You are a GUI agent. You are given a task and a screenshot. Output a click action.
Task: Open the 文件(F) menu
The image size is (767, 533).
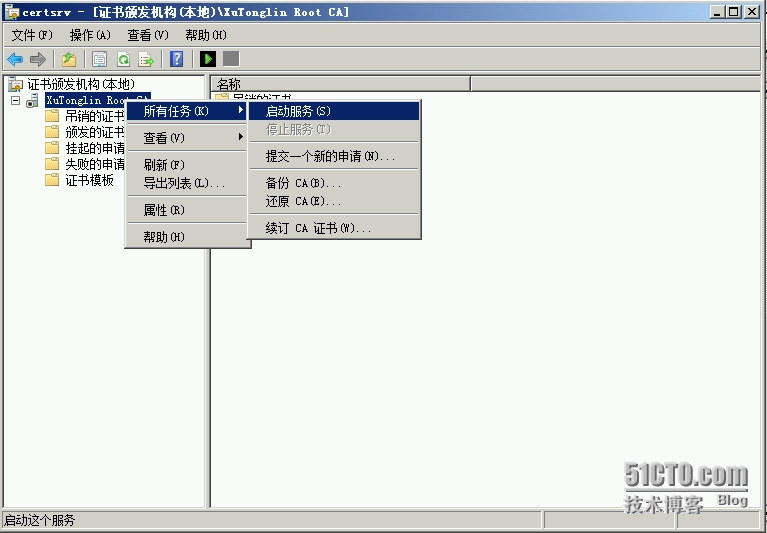pos(32,35)
